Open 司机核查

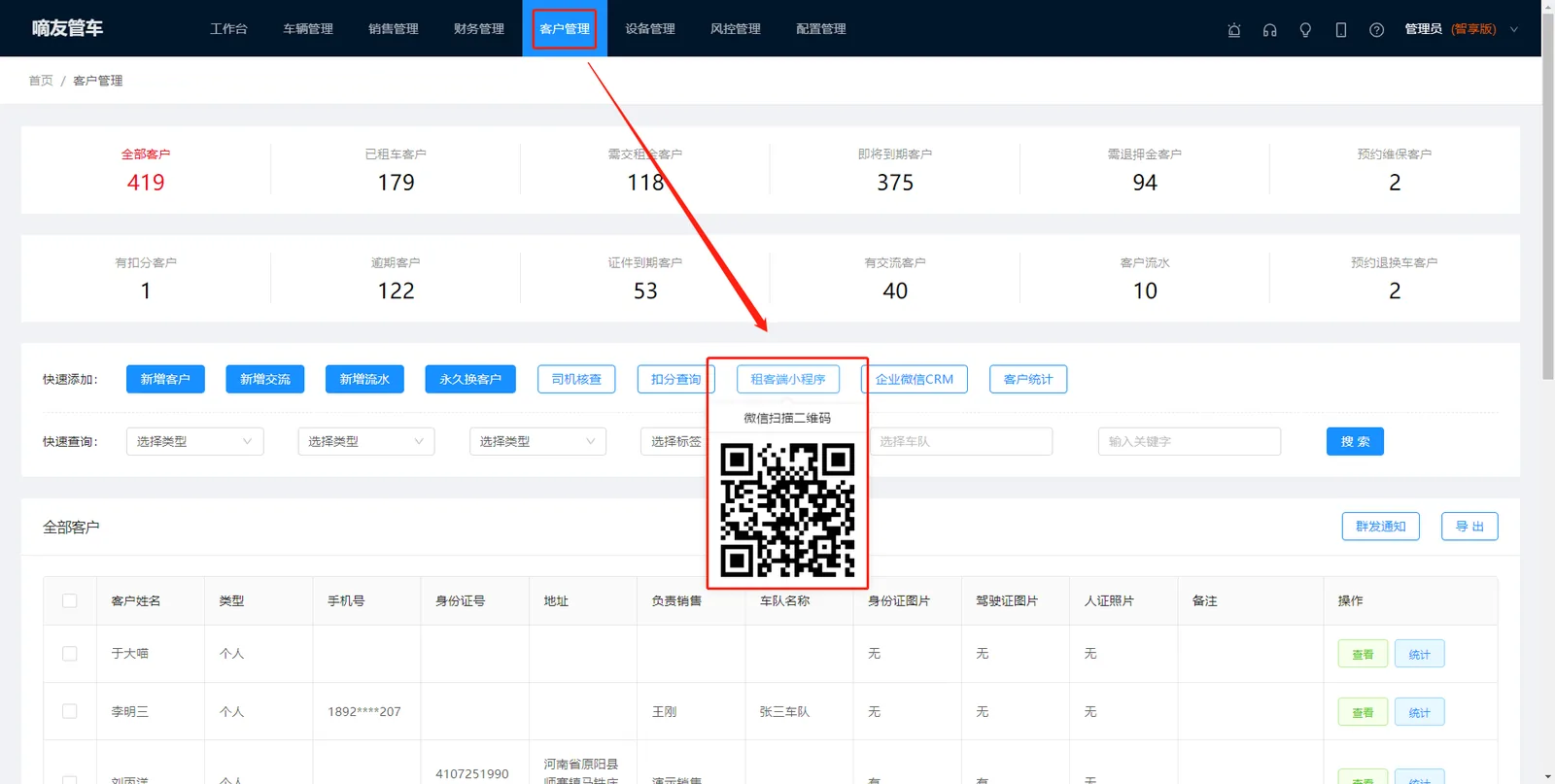[576, 379]
